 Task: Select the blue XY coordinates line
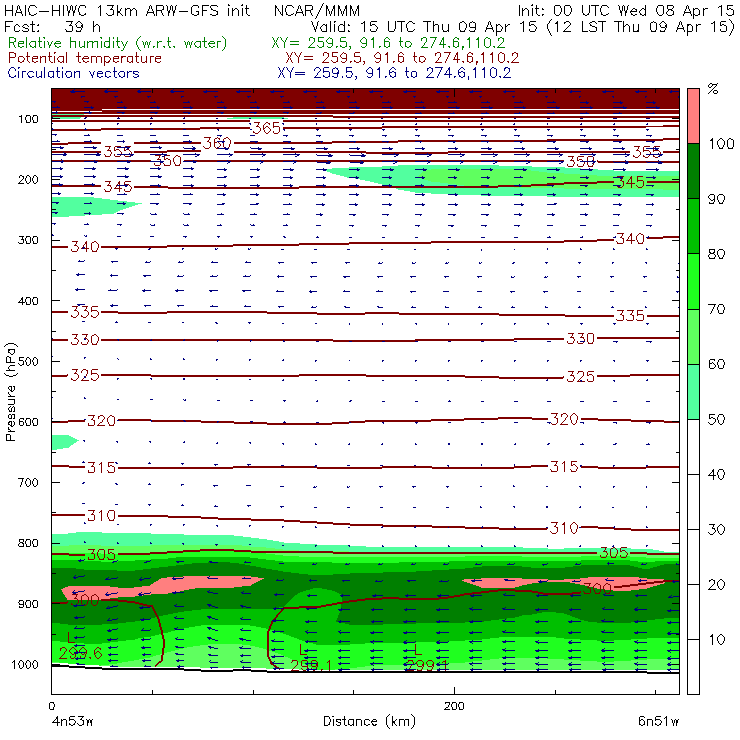(x=394, y=73)
